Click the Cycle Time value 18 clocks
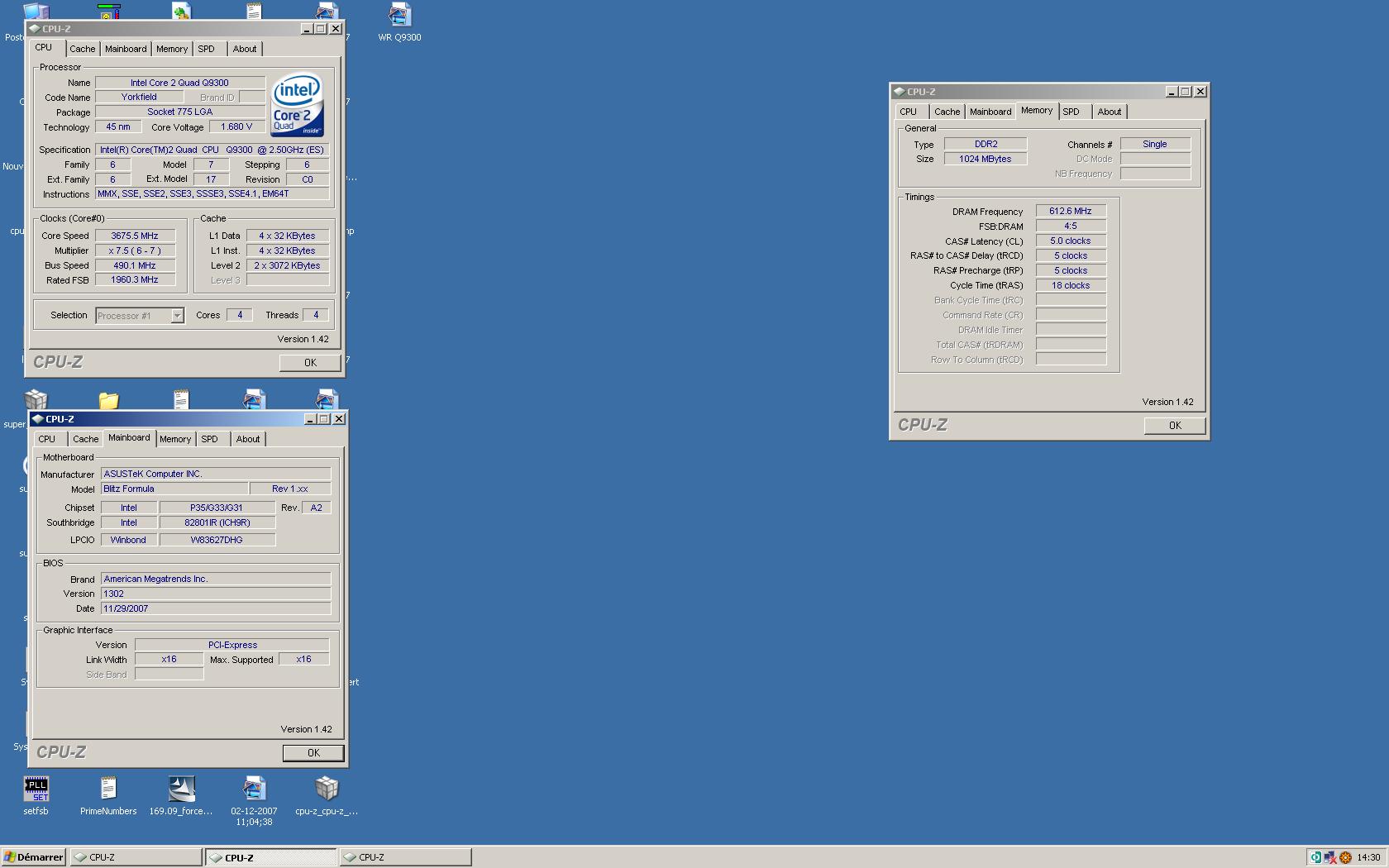The image size is (1389, 868). pos(1071,286)
